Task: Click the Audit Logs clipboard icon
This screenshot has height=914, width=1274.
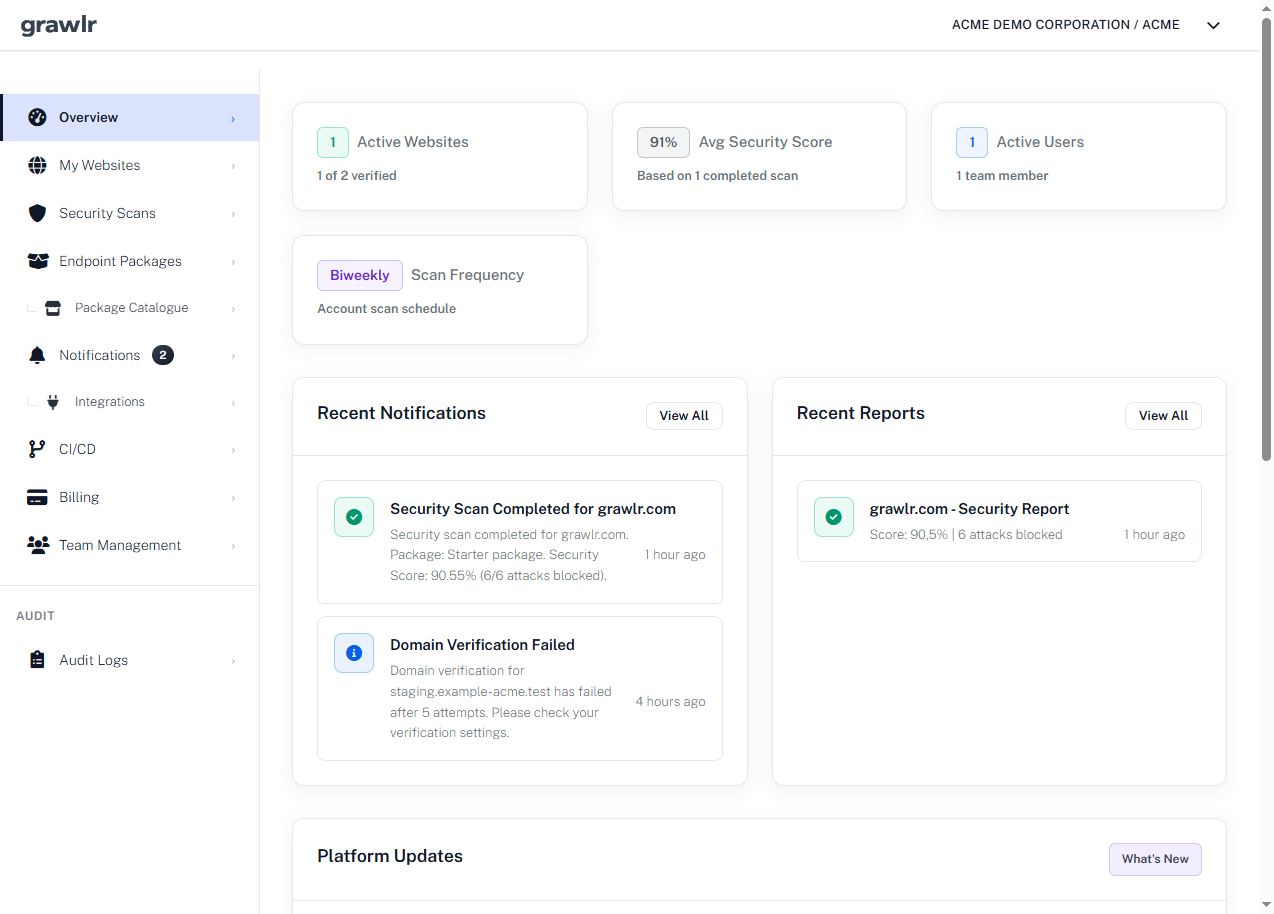Action: [x=38, y=660]
